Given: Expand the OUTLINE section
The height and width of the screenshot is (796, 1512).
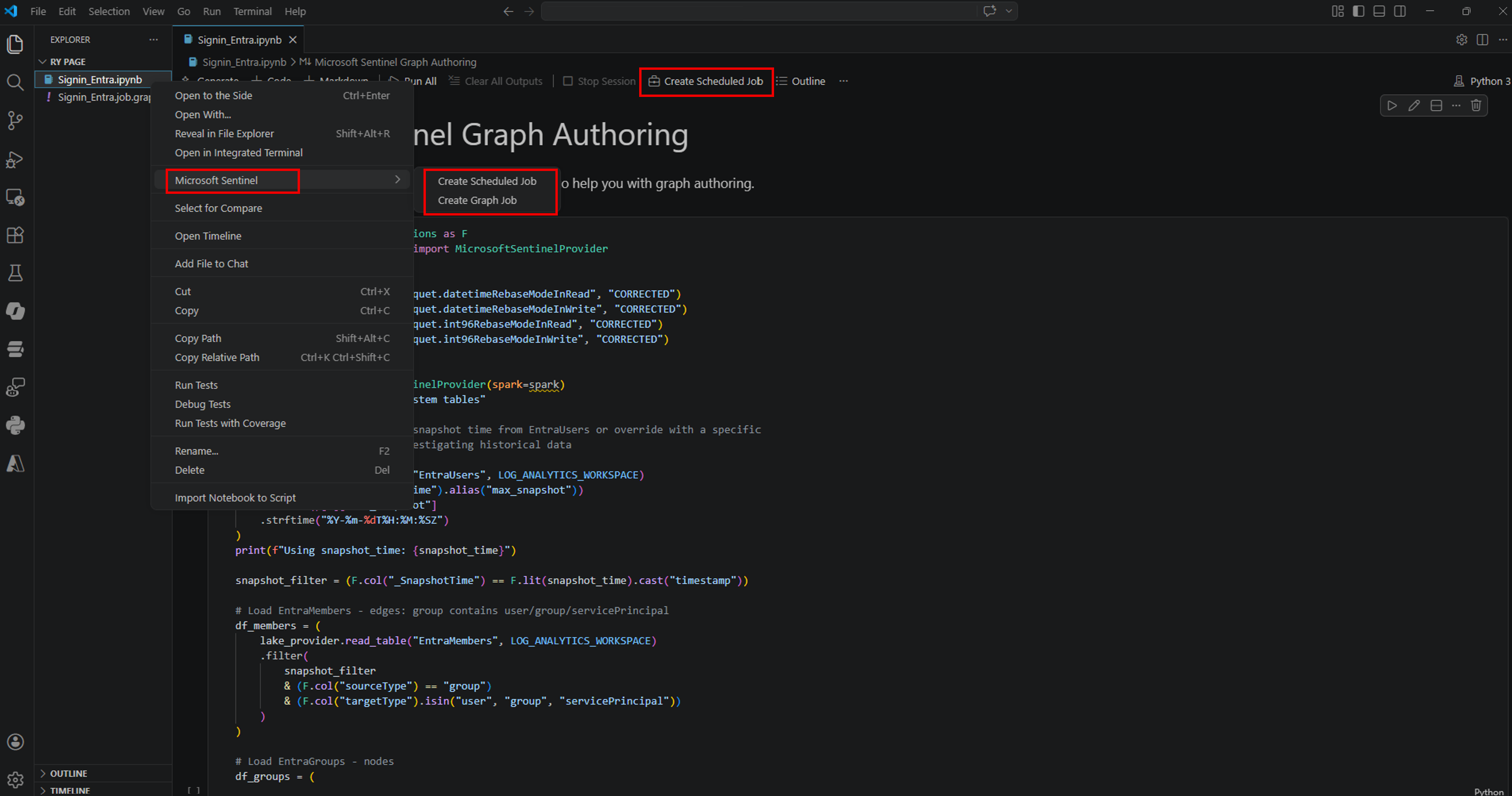Looking at the screenshot, I should point(68,773).
